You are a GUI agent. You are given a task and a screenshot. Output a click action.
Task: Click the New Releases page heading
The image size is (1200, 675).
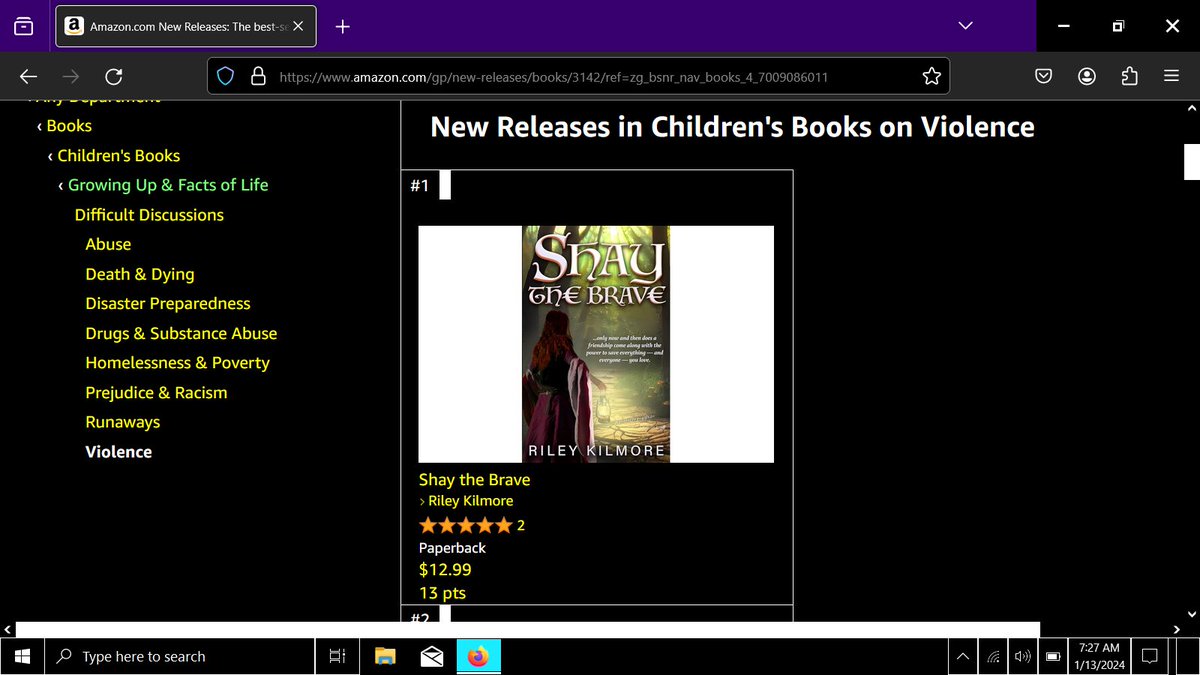(732, 127)
